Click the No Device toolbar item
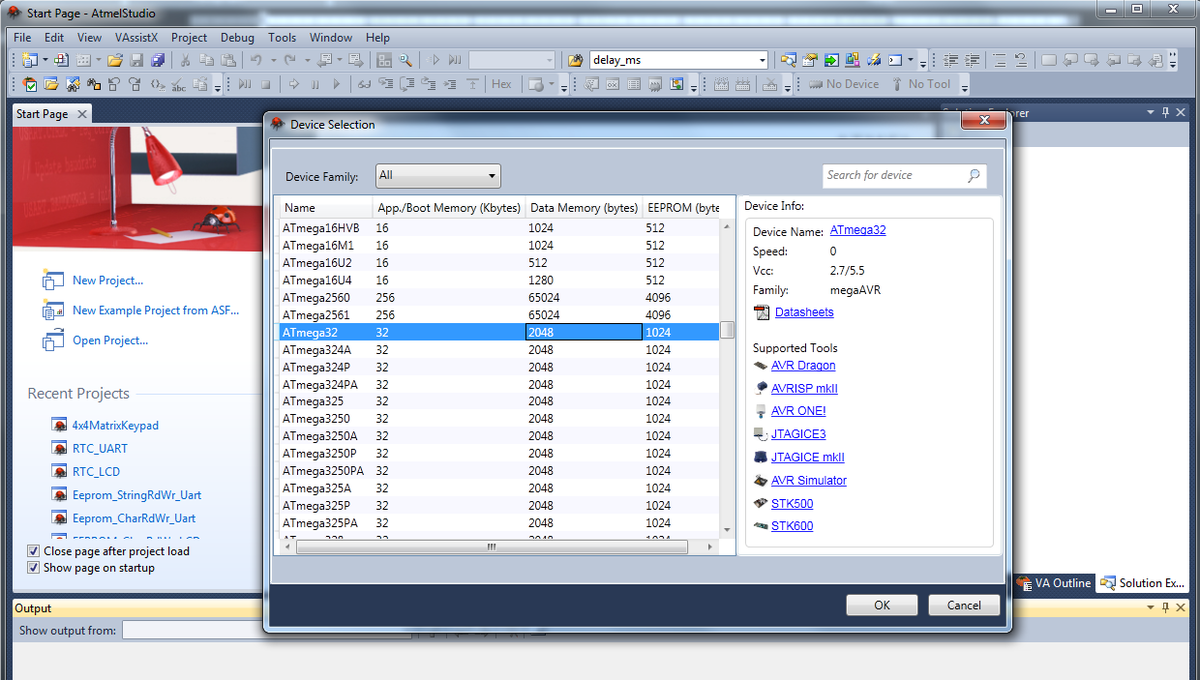The width and height of the screenshot is (1200, 680). (x=844, y=84)
